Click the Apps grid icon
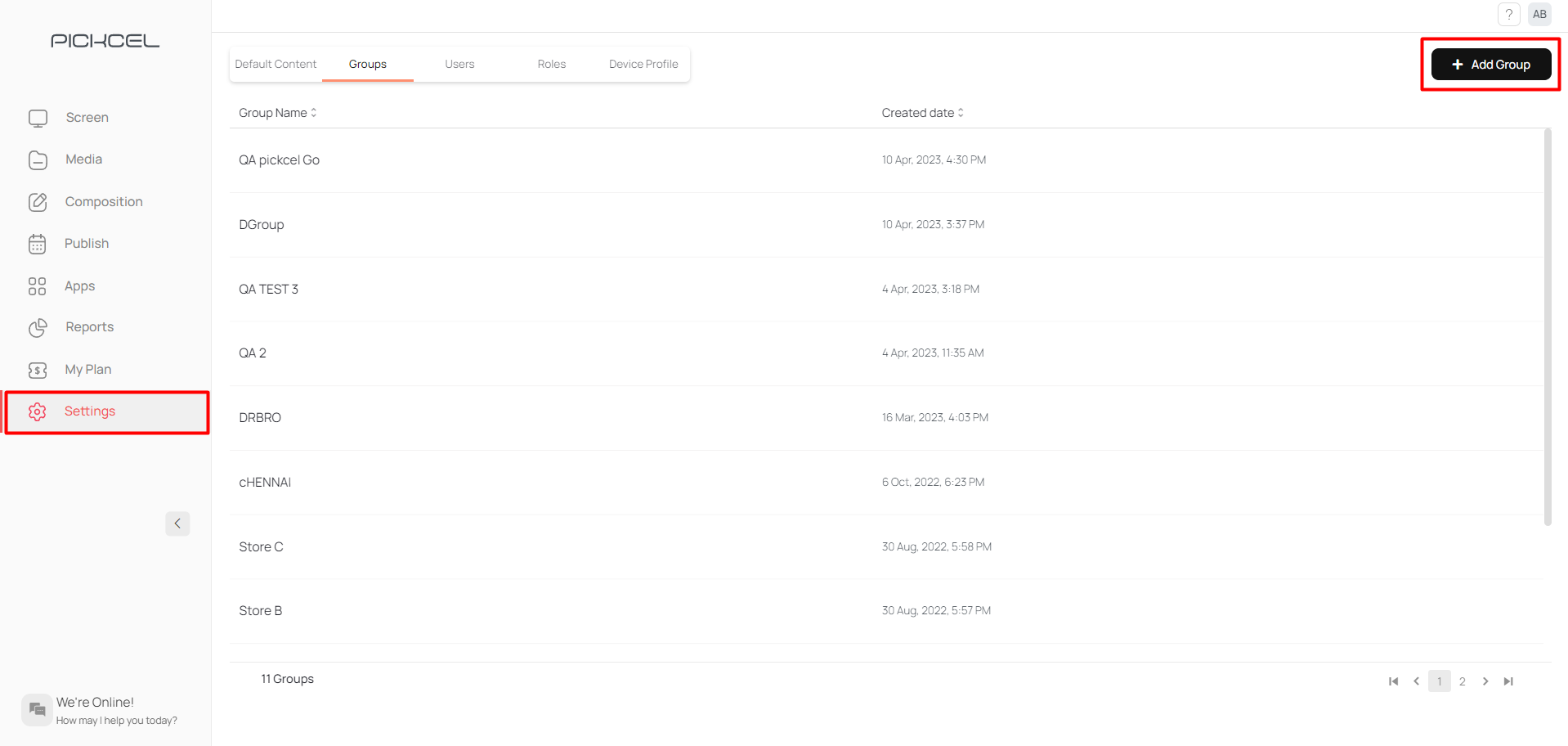This screenshot has width=1568, height=746. click(x=37, y=286)
